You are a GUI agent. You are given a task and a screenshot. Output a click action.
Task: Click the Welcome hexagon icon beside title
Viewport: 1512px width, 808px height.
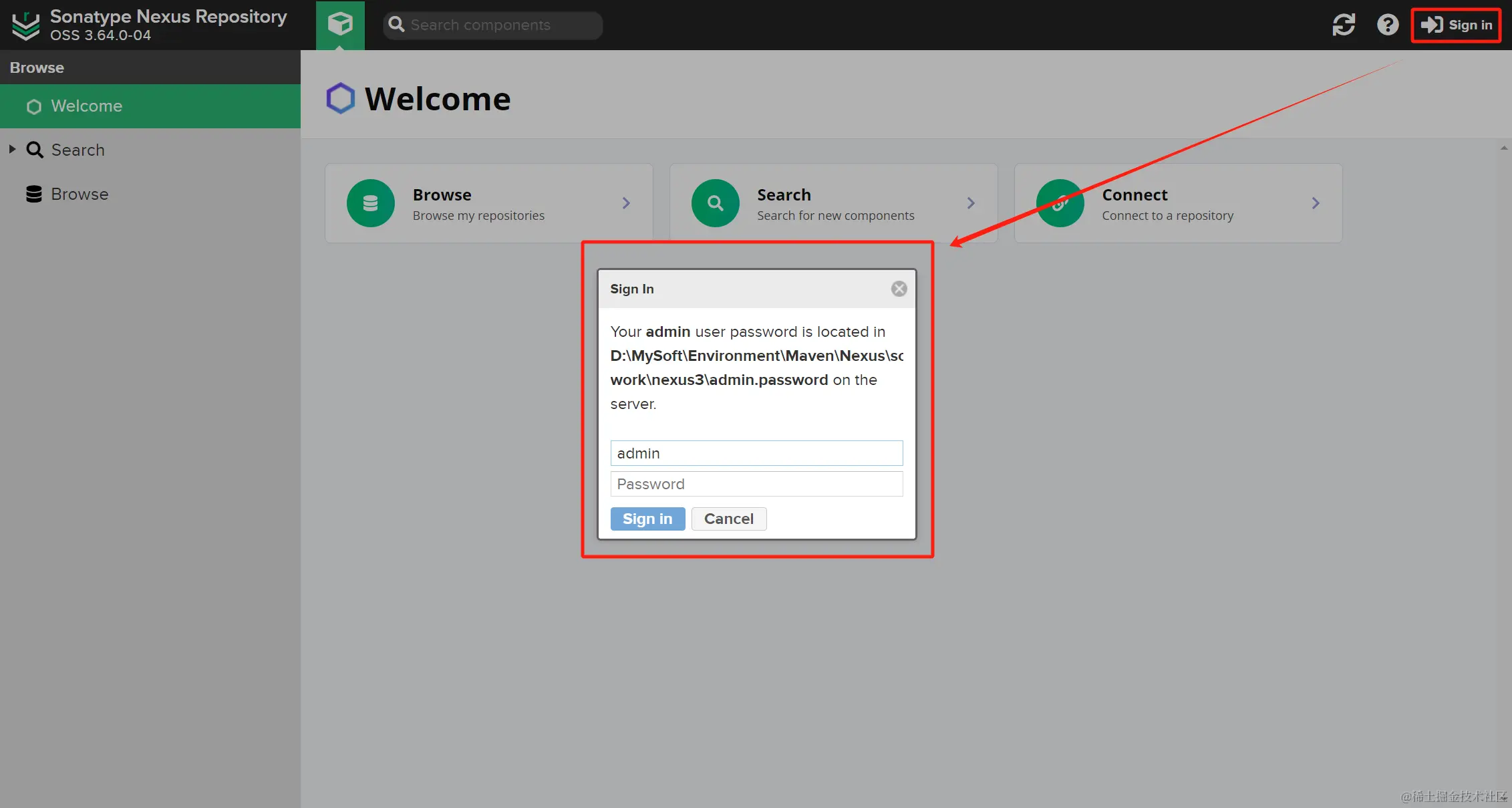click(x=340, y=99)
